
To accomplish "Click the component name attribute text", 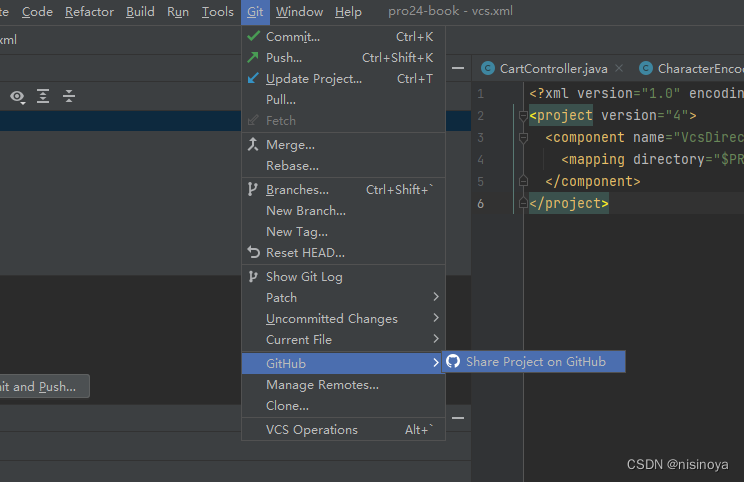I will [x=688, y=138].
